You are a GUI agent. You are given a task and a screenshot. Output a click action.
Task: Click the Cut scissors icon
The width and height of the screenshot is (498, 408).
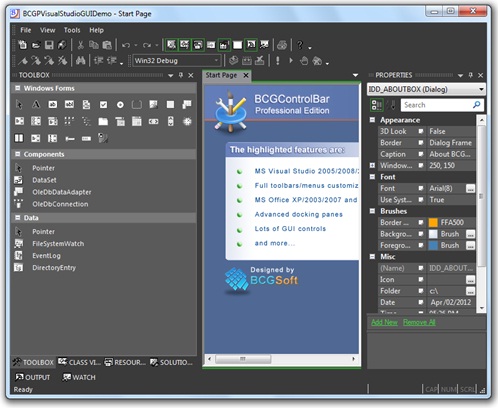click(x=80, y=45)
